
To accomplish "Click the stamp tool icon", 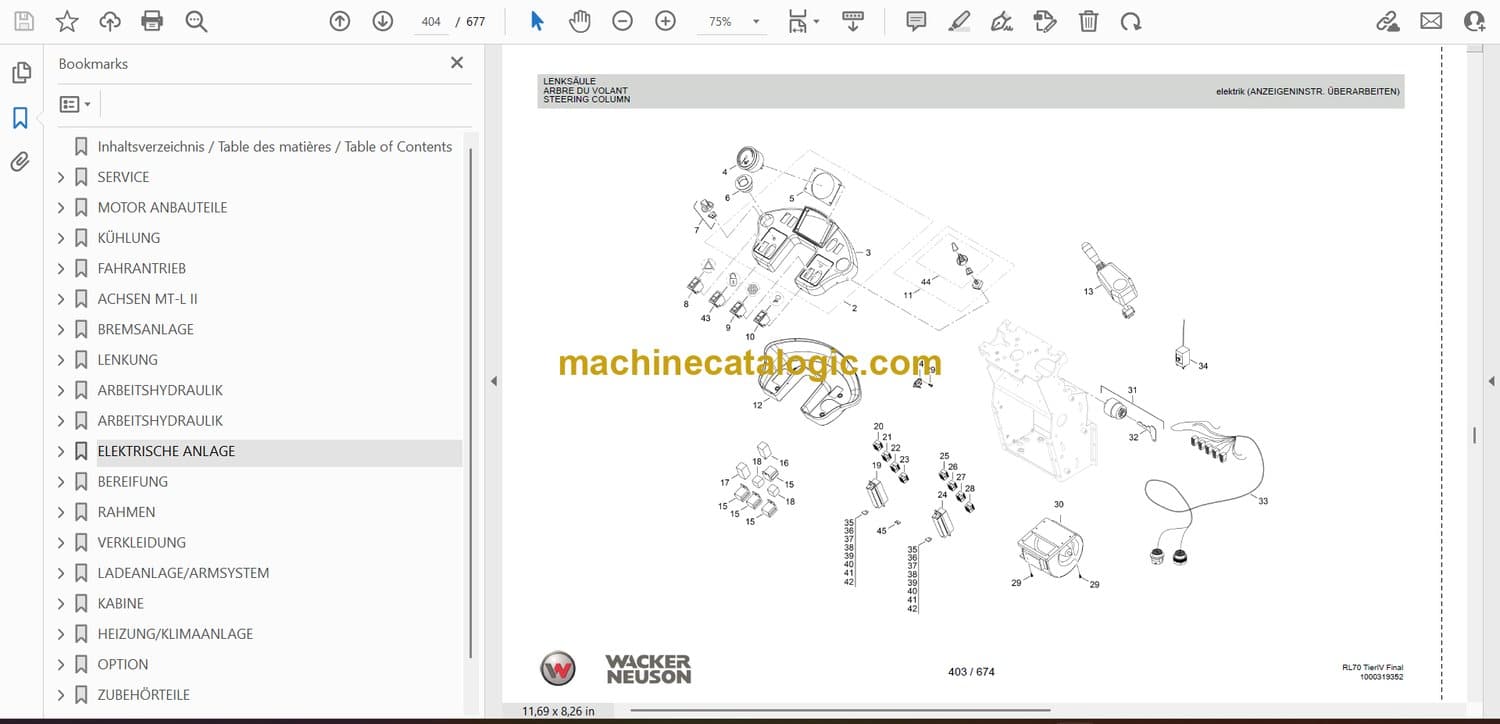I will pos(1045,21).
